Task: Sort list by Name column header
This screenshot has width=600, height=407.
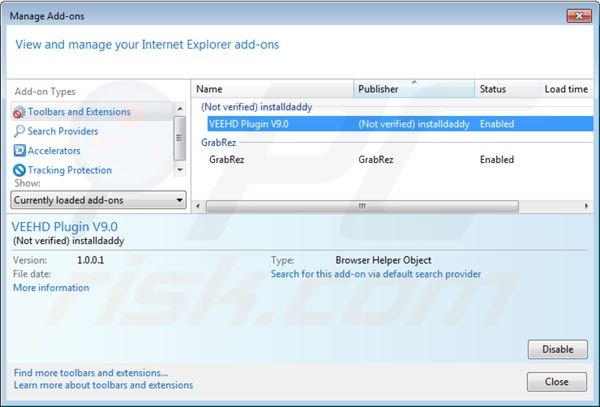Action: coord(272,89)
